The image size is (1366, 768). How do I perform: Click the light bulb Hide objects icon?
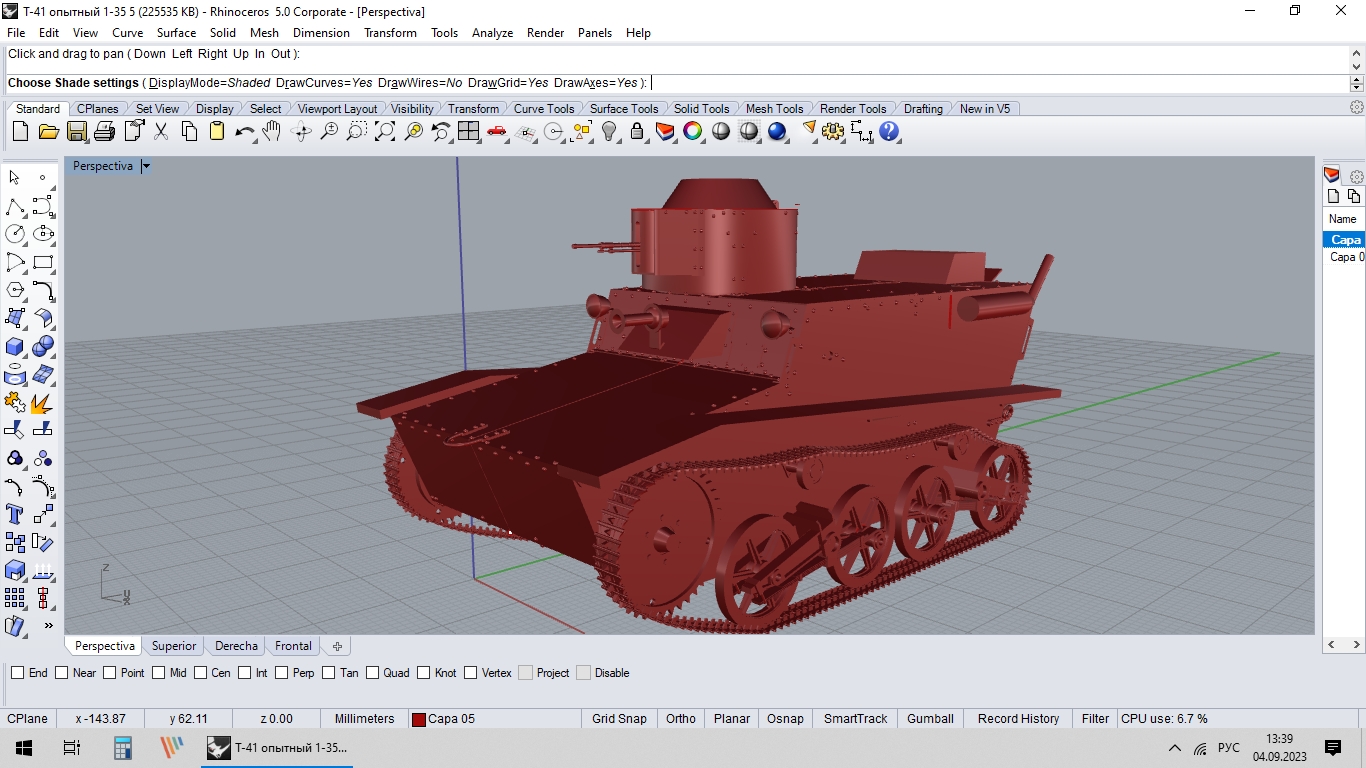coord(609,131)
